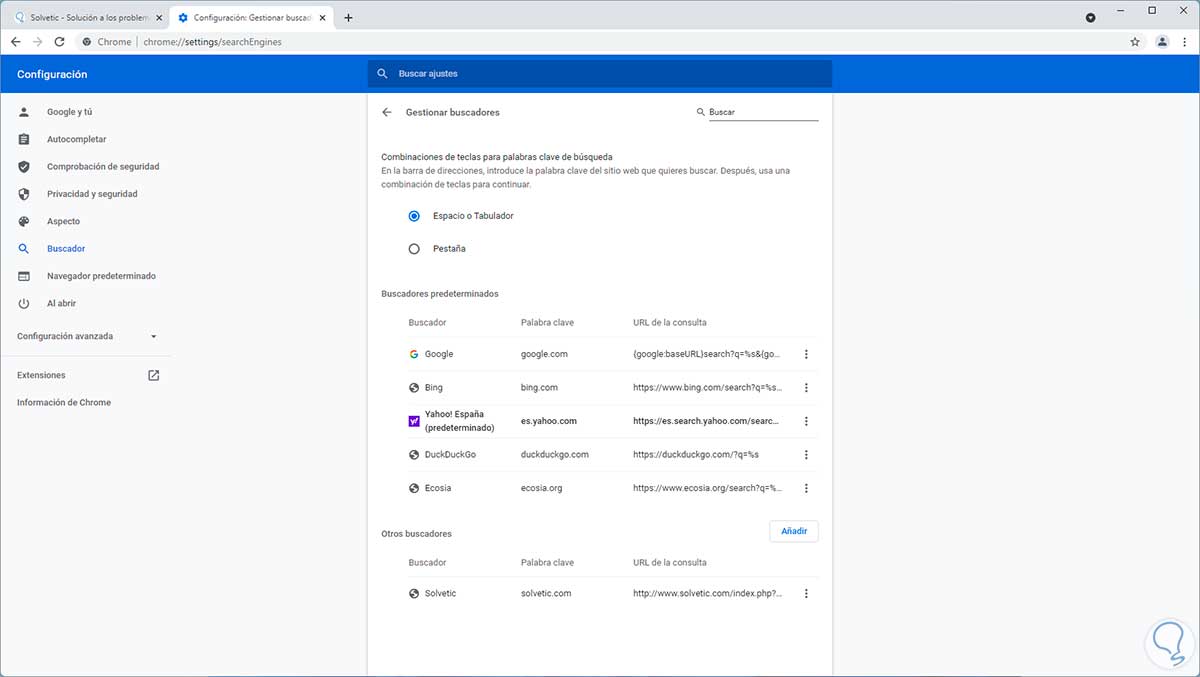Open more actions for Yahoo! España
The height and width of the screenshot is (677, 1200).
click(x=806, y=421)
